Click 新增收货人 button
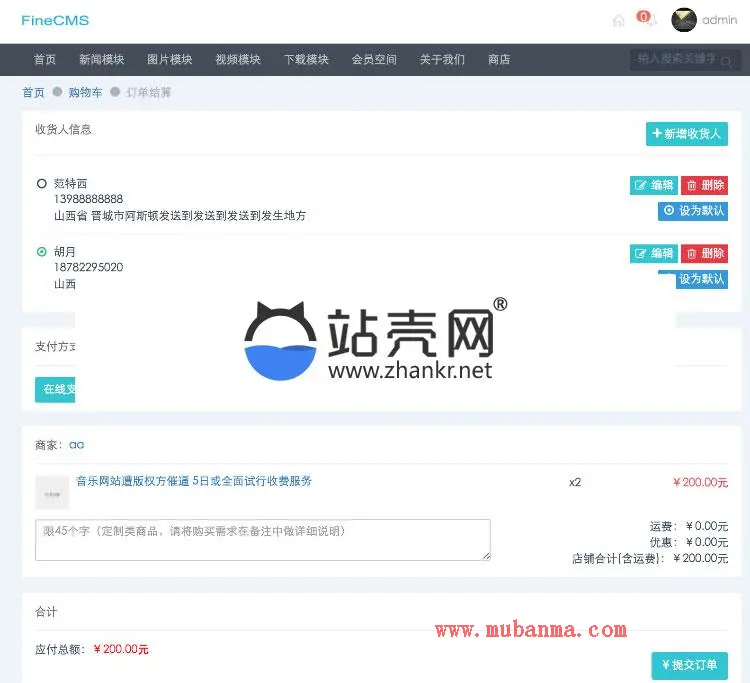 pos(686,134)
